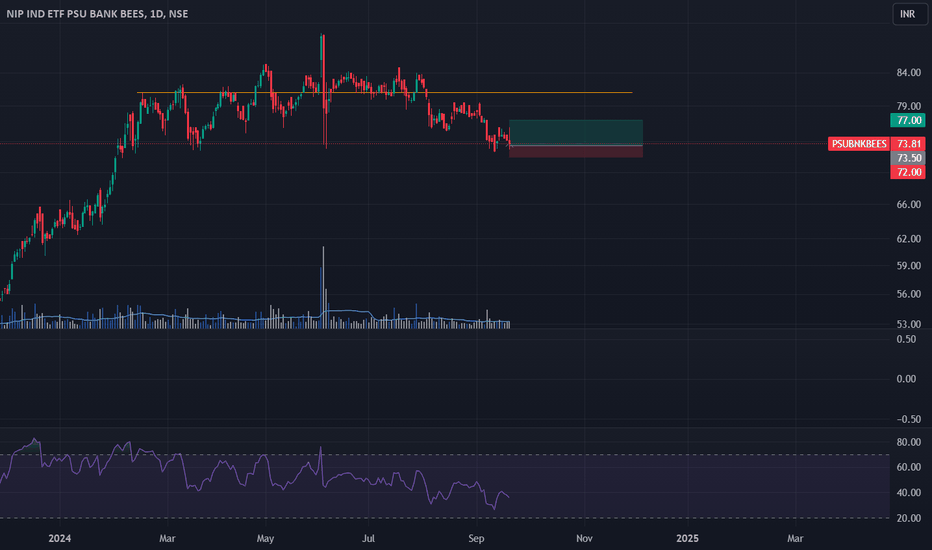Click the 40.00 RSI scale label
This screenshot has height=550, width=932.
tap(908, 492)
